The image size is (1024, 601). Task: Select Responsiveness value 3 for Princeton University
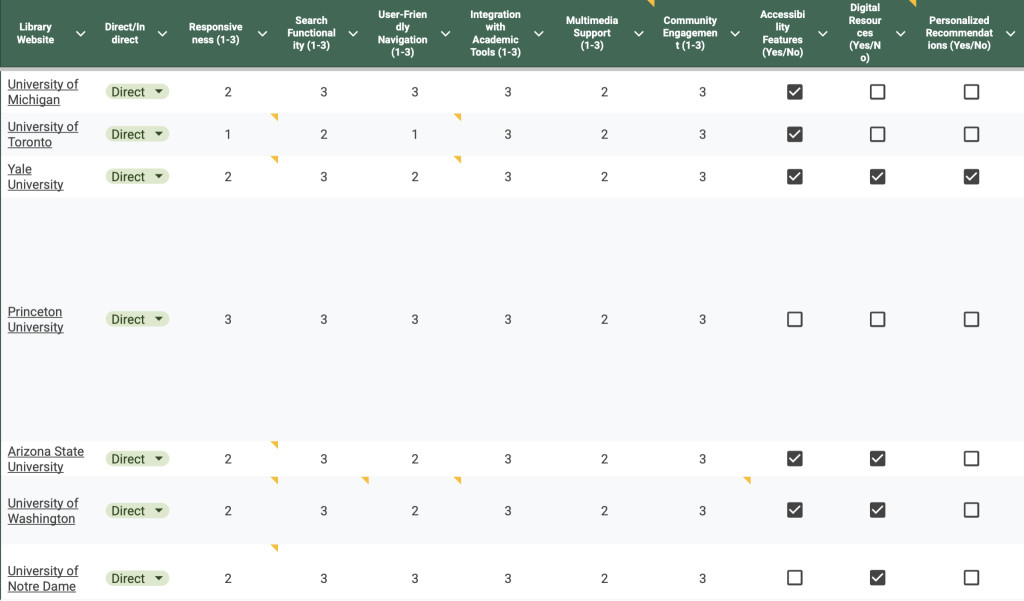click(228, 319)
